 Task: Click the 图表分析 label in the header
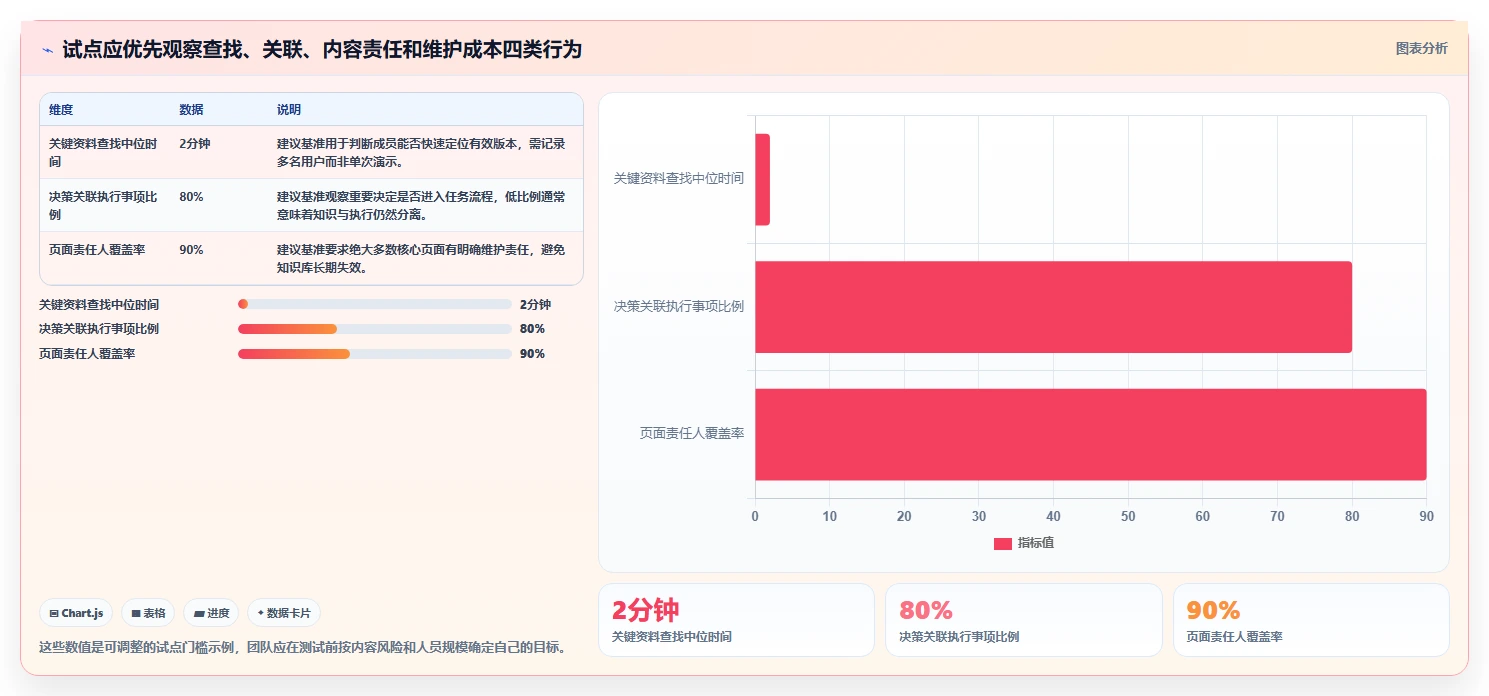click(1421, 49)
